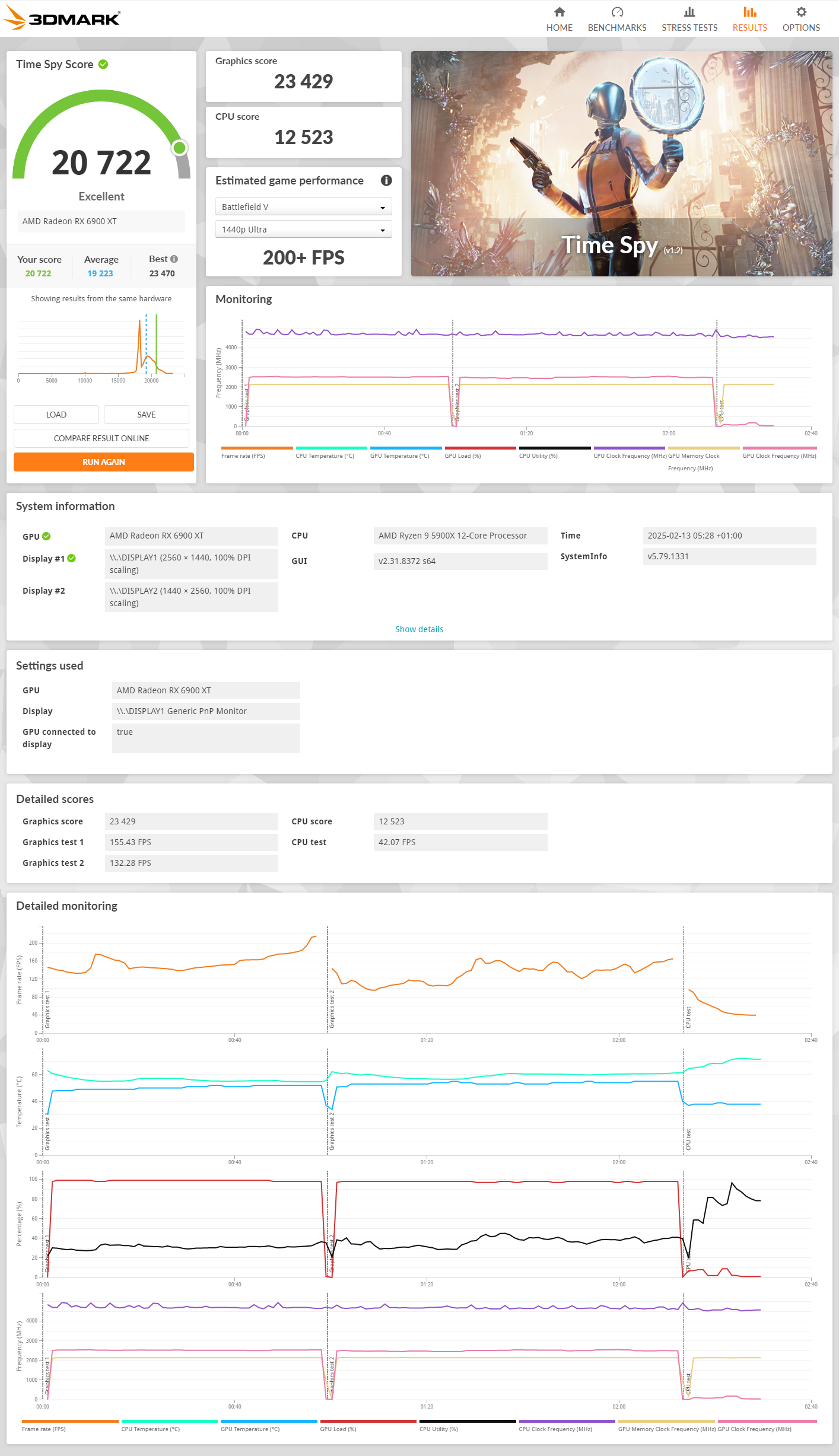Open the Benchmarks gauge icon

pos(617,12)
